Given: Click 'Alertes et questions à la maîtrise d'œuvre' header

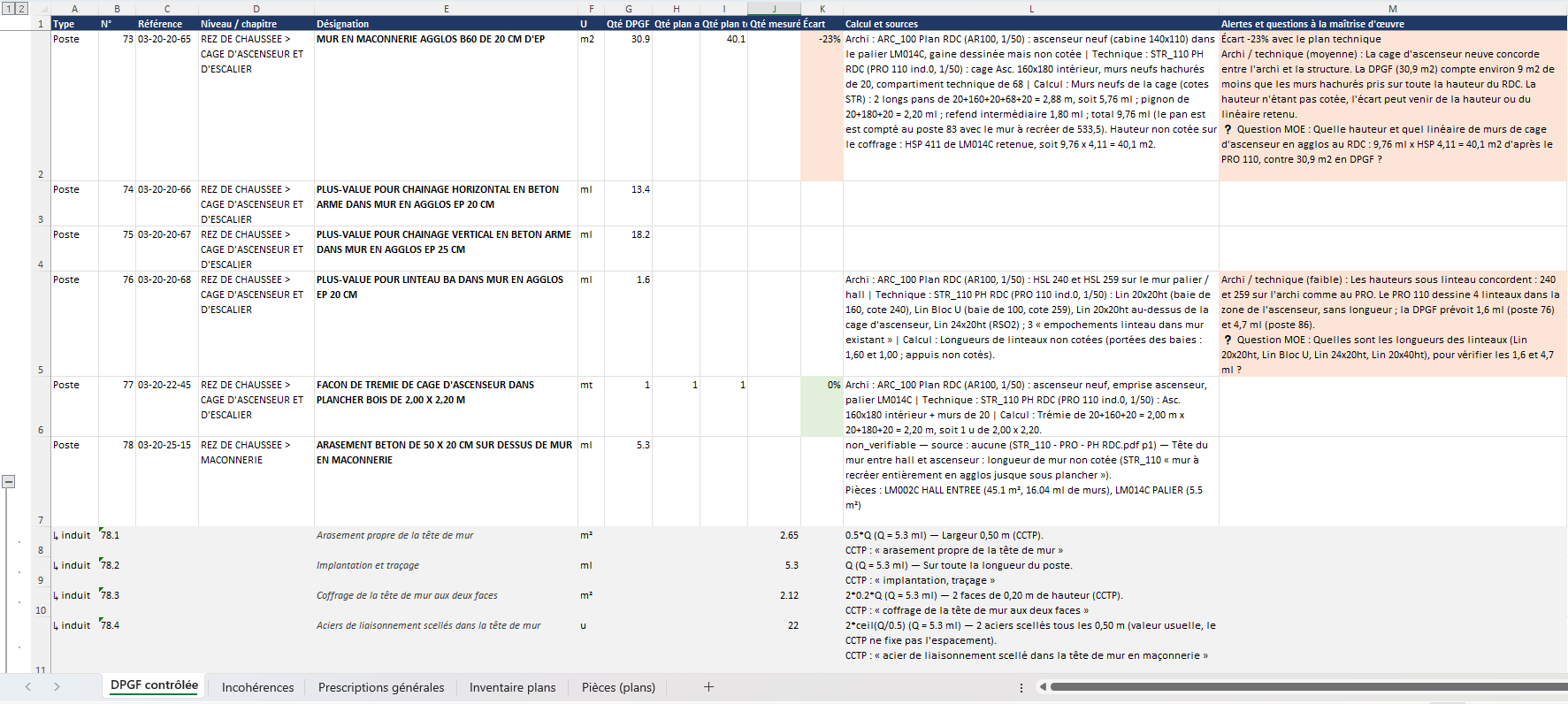Looking at the screenshot, I should click(1393, 24).
